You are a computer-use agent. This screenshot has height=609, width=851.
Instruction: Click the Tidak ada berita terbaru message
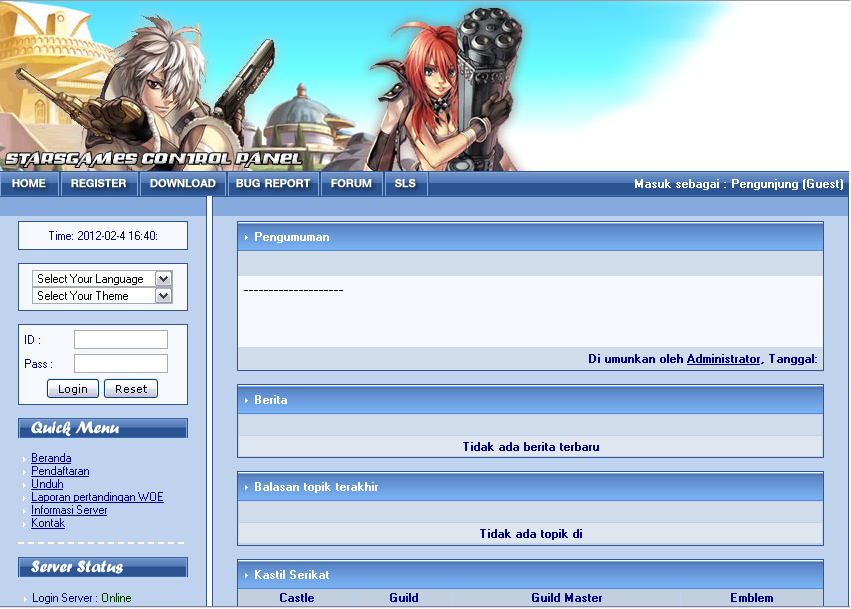531,447
